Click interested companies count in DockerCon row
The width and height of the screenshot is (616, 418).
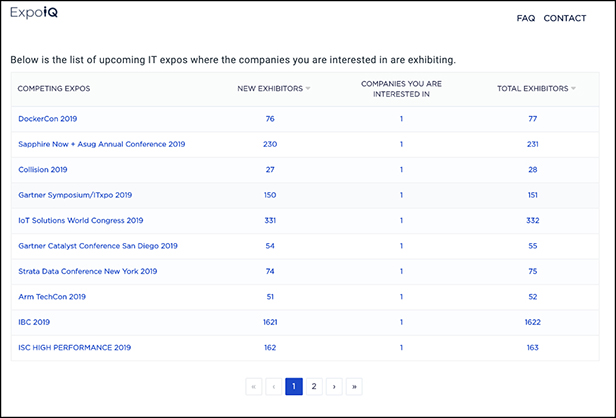click(x=401, y=119)
